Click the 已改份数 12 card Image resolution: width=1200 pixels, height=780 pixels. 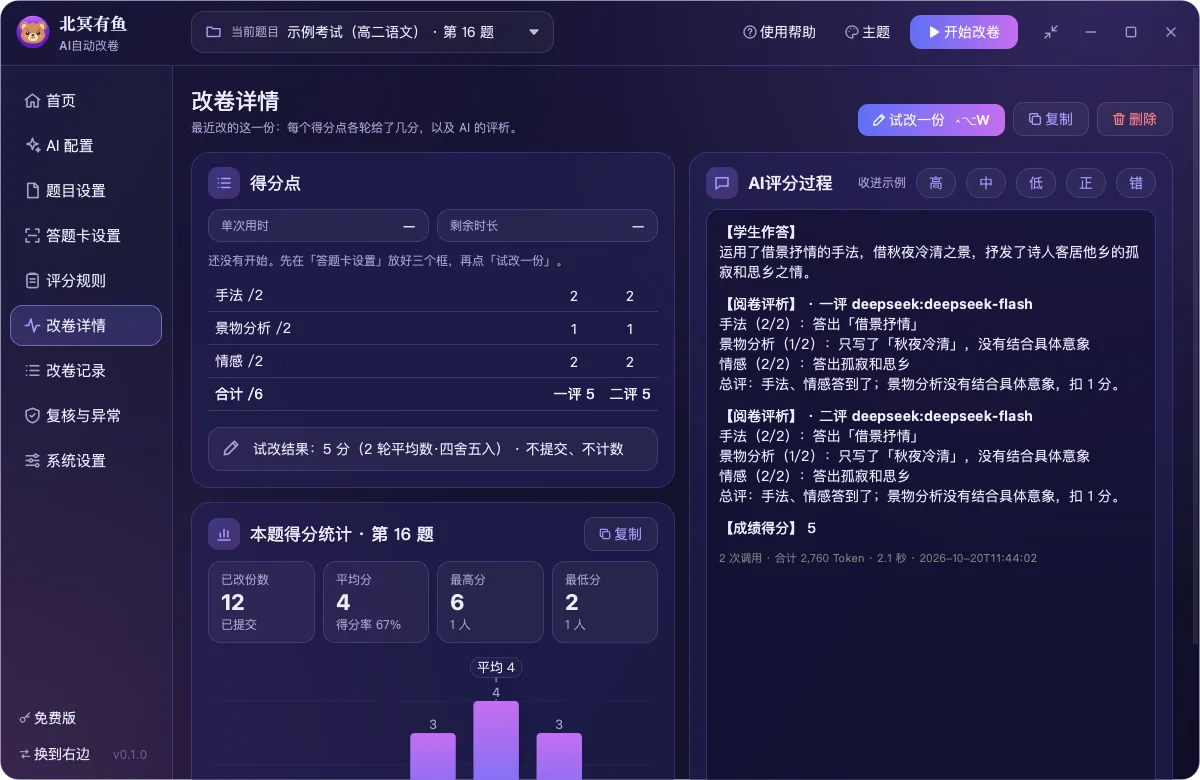(x=261, y=602)
